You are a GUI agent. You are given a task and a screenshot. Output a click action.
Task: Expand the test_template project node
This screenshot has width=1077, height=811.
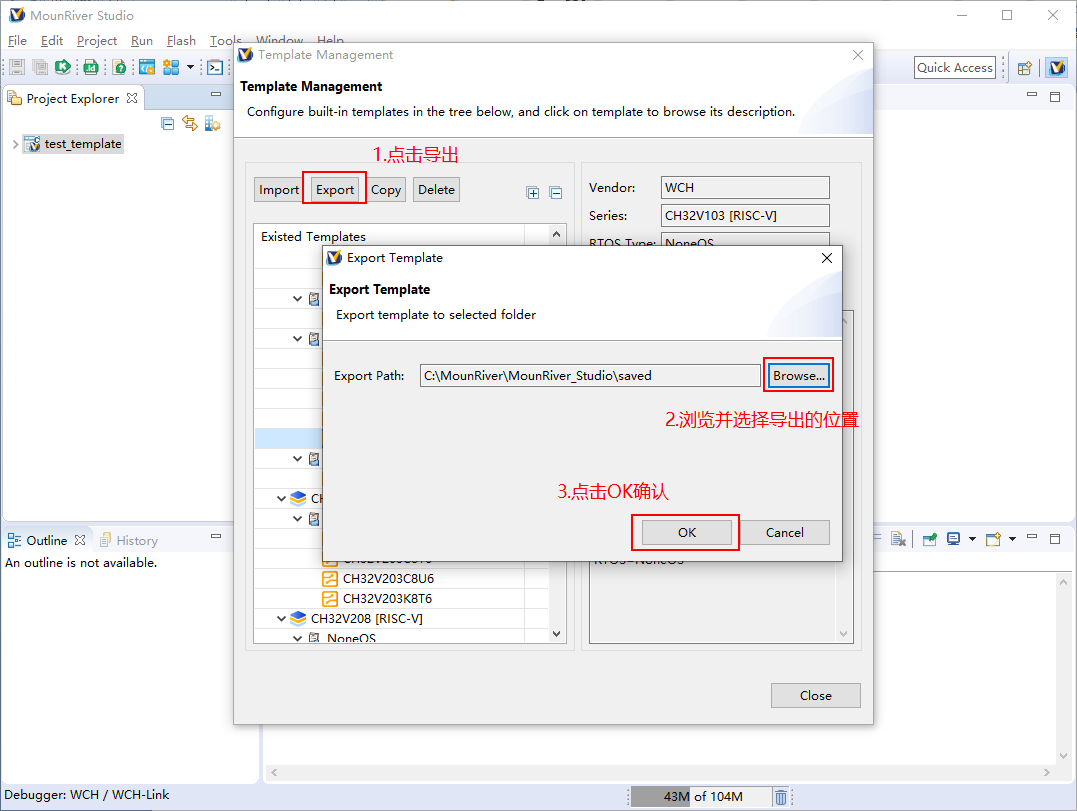[x=15, y=144]
